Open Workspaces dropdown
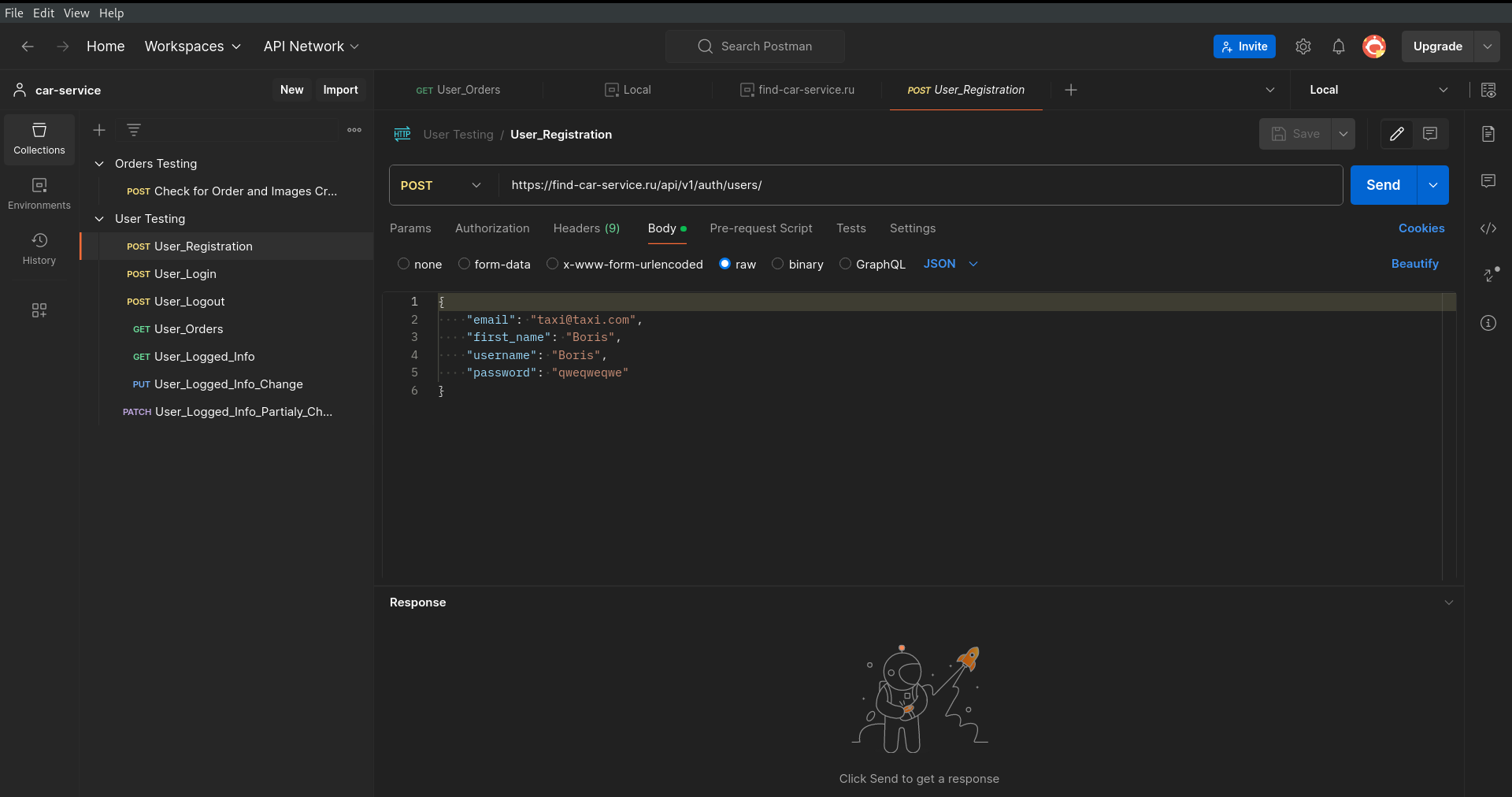 (x=193, y=46)
